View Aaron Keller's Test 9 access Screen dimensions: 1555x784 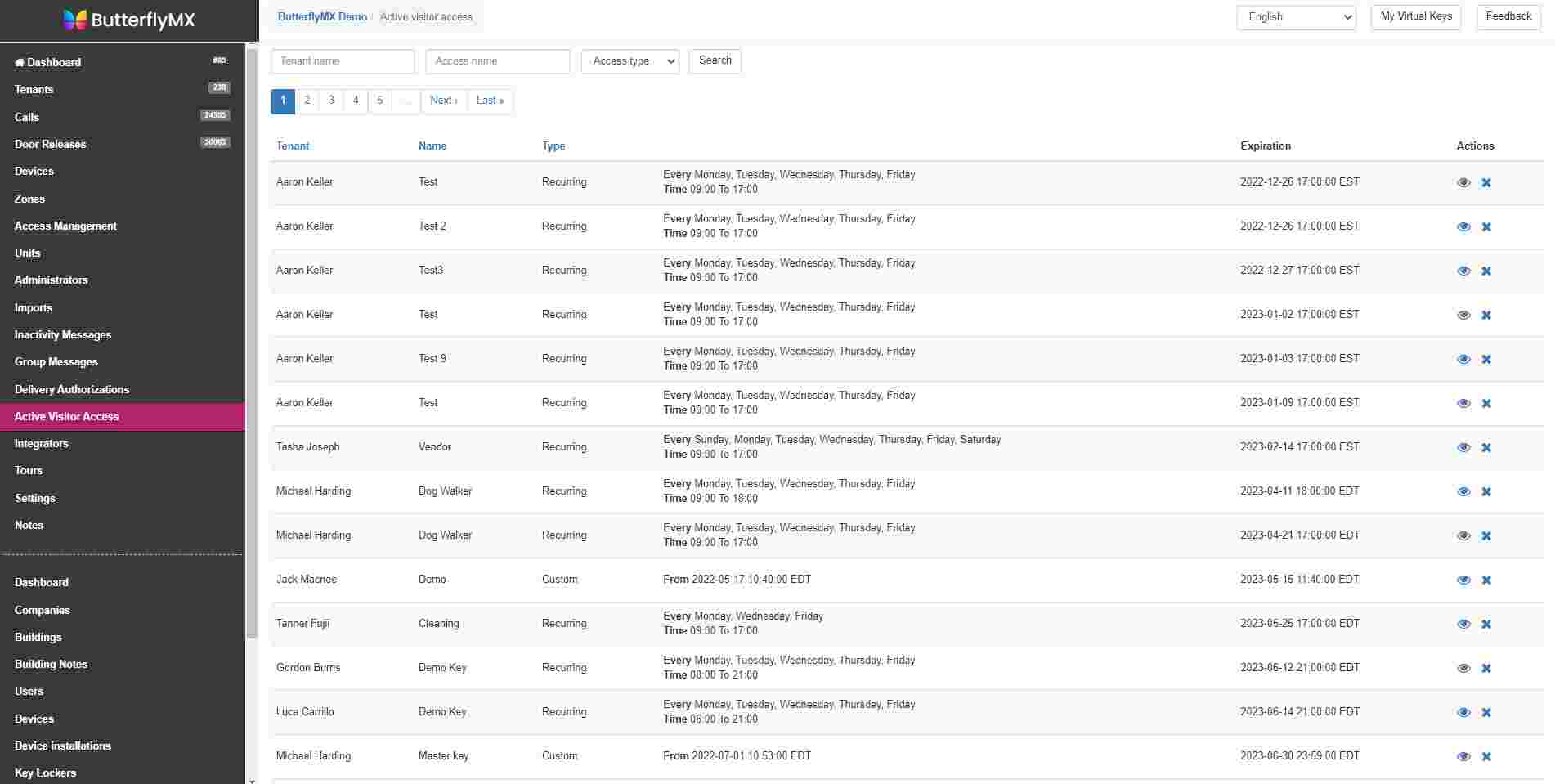[x=1463, y=359]
